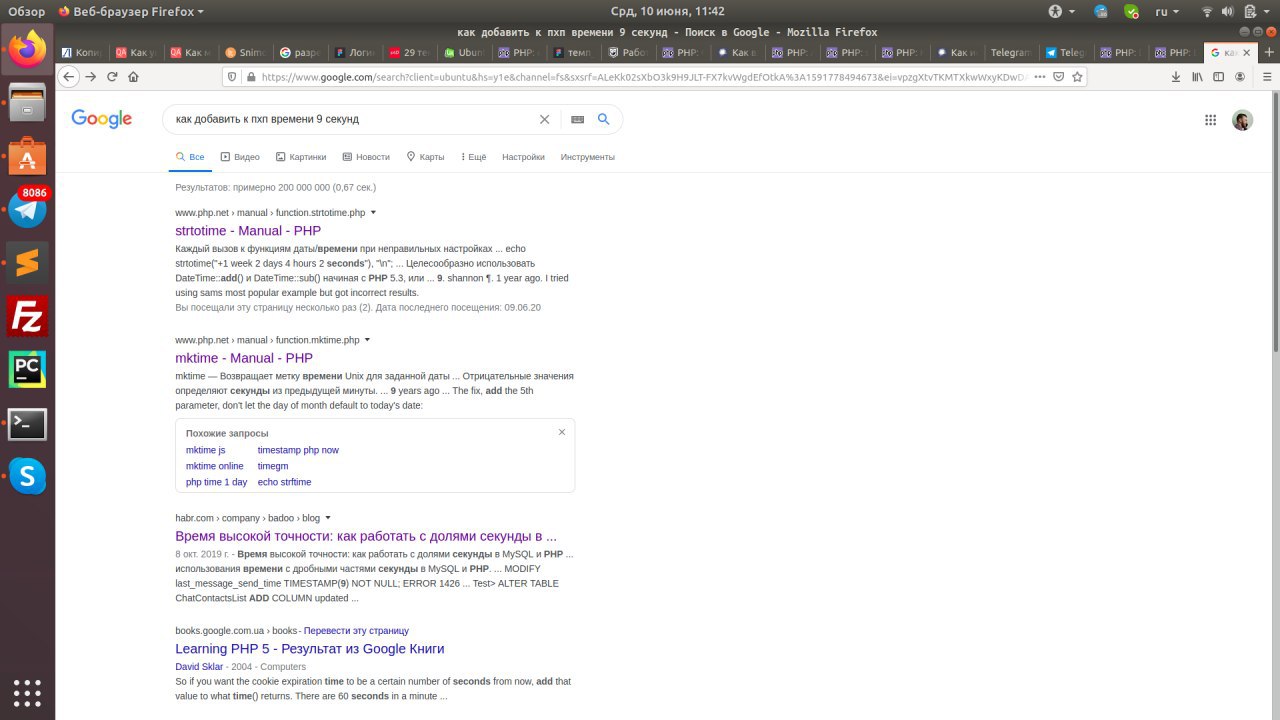This screenshot has width=1280, height=720.
Task: Select the Все results tab
Action: (190, 157)
